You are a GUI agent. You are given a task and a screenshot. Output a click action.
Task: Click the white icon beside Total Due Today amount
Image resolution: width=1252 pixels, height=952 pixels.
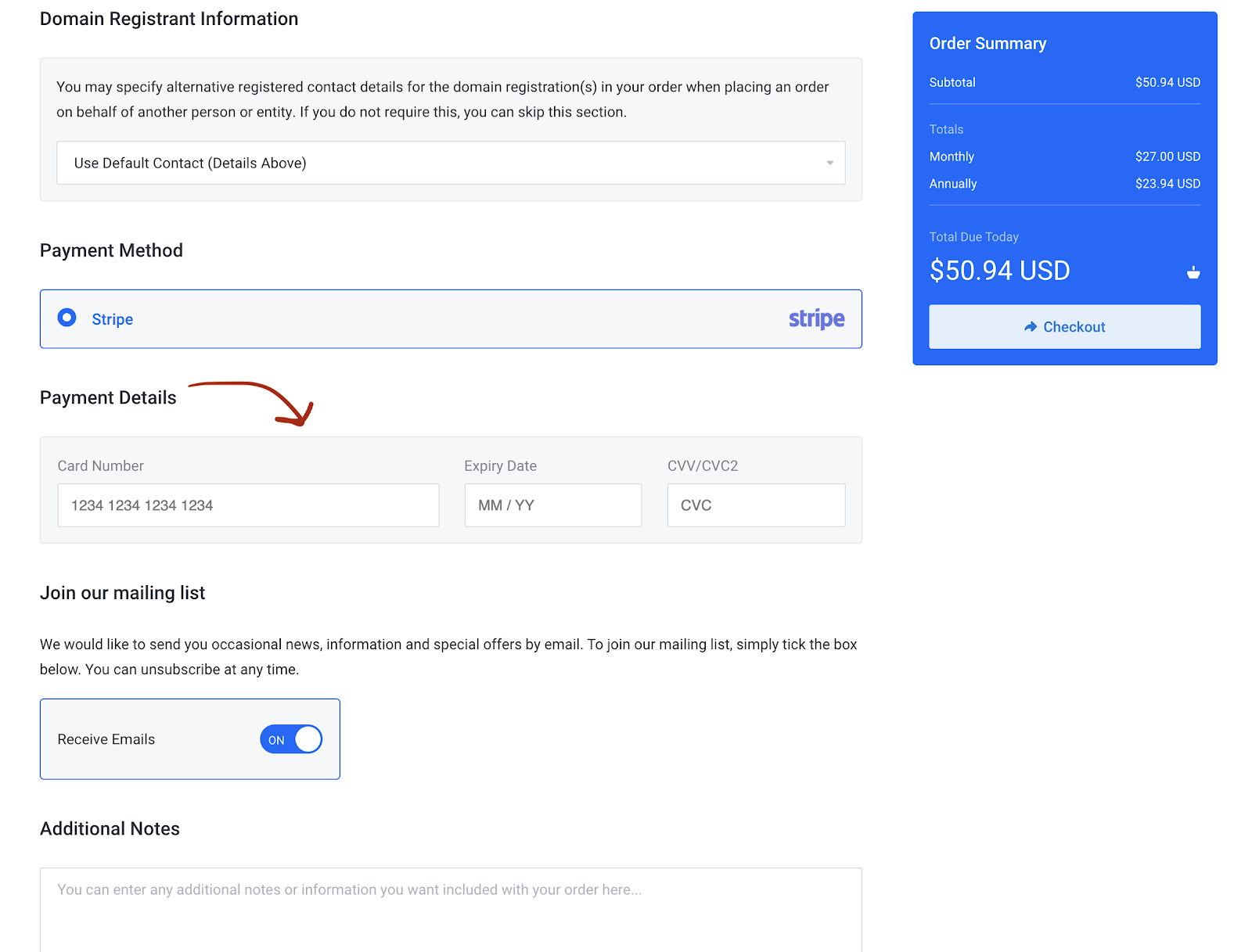[x=1193, y=272]
